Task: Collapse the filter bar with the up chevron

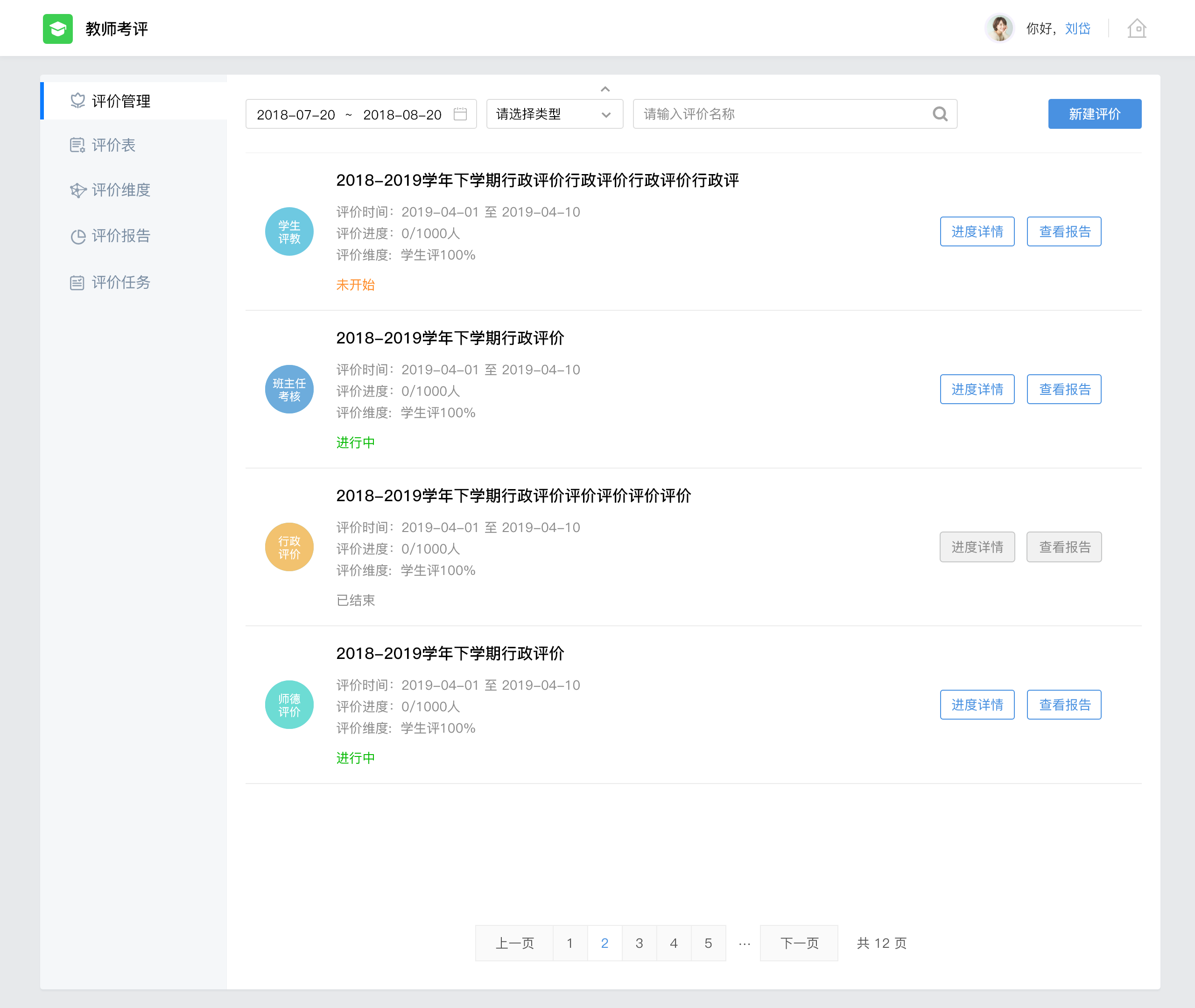Action: [605, 89]
